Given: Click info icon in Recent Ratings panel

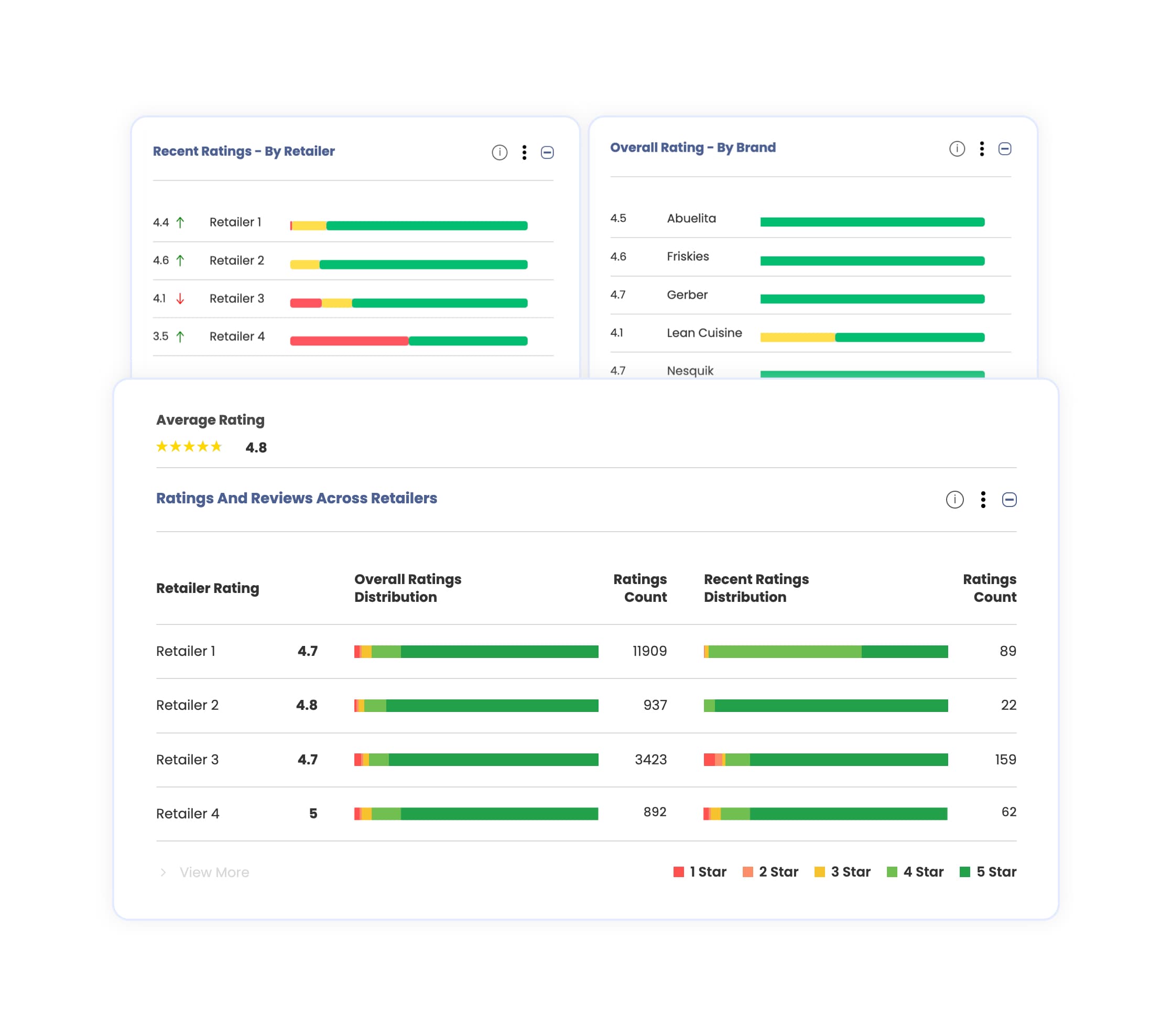Looking at the screenshot, I should coord(500,153).
